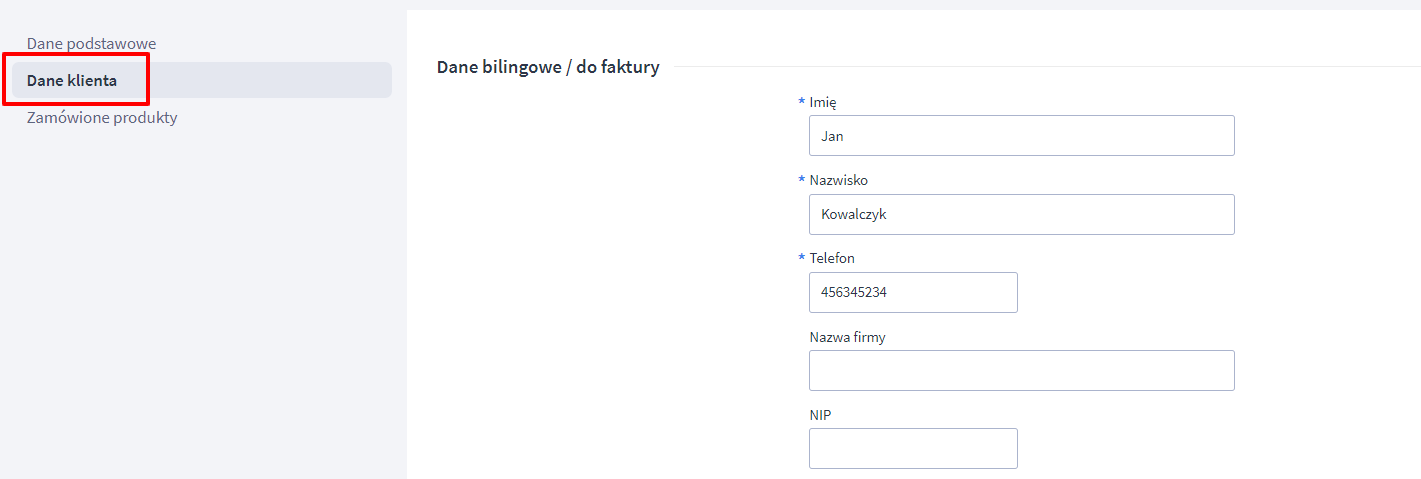Focus the Nazwisko field with Kowalczyk

tap(1021, 214)
